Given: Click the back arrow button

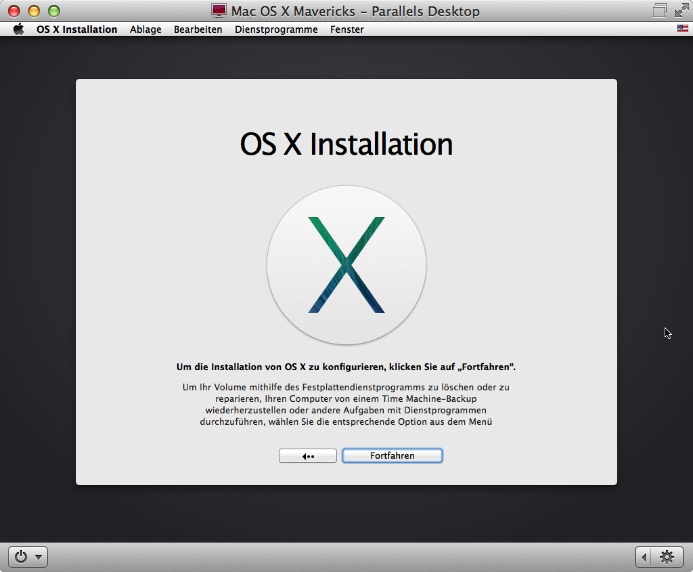Looking at the screenshot, I should coord(308,456).
